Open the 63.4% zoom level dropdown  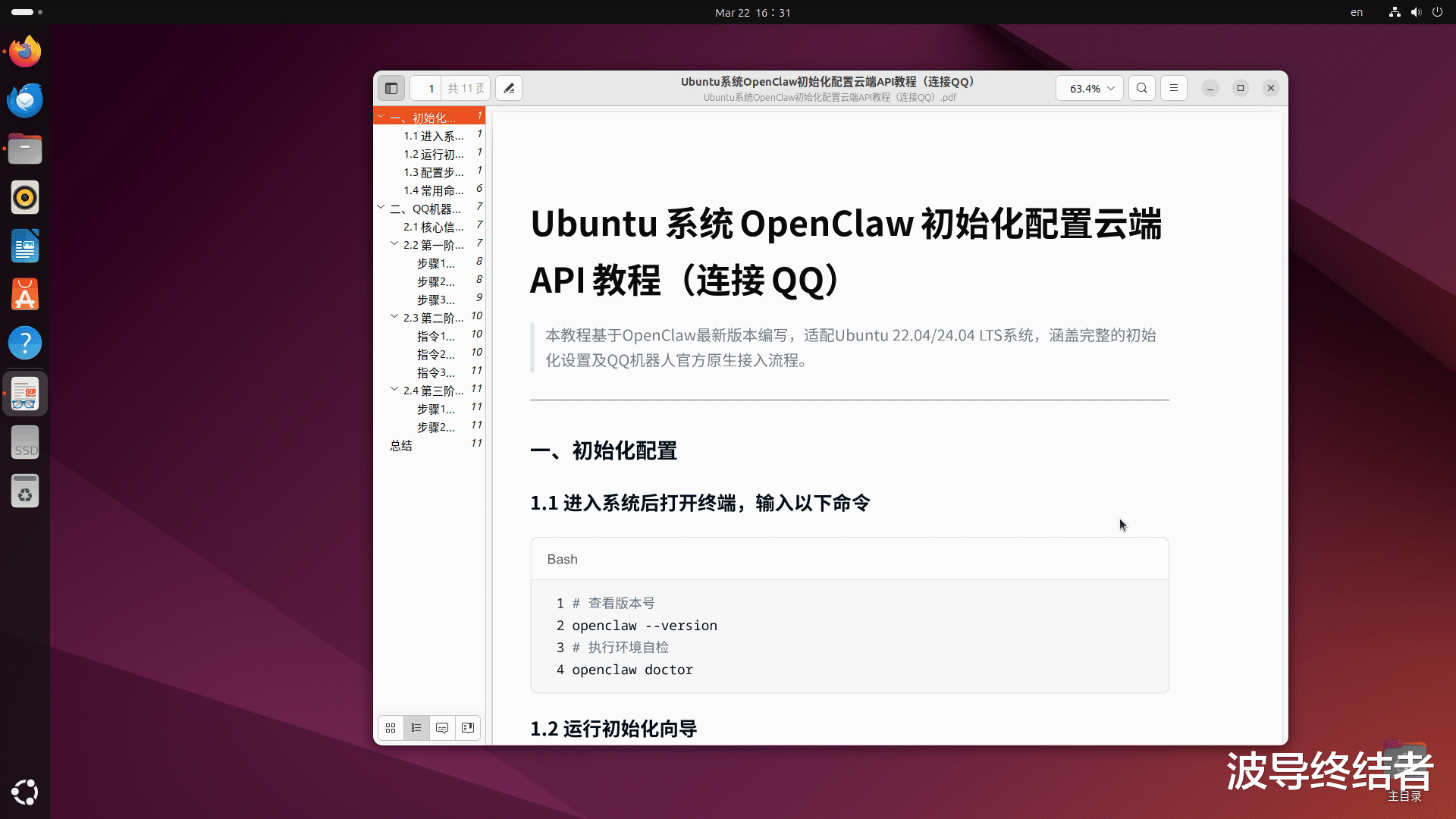click(x=1090, y=88)
